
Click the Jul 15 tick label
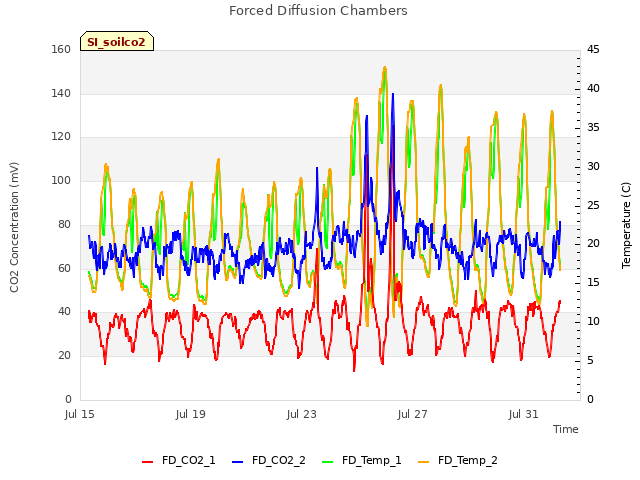point(80,414)
